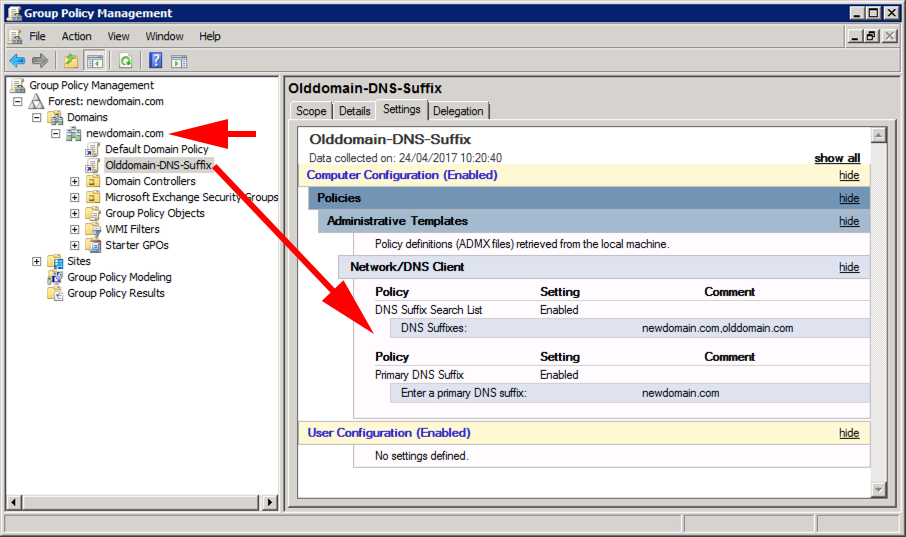
Task: Select the Group Policy Modeling node
Action: point(119,277)
